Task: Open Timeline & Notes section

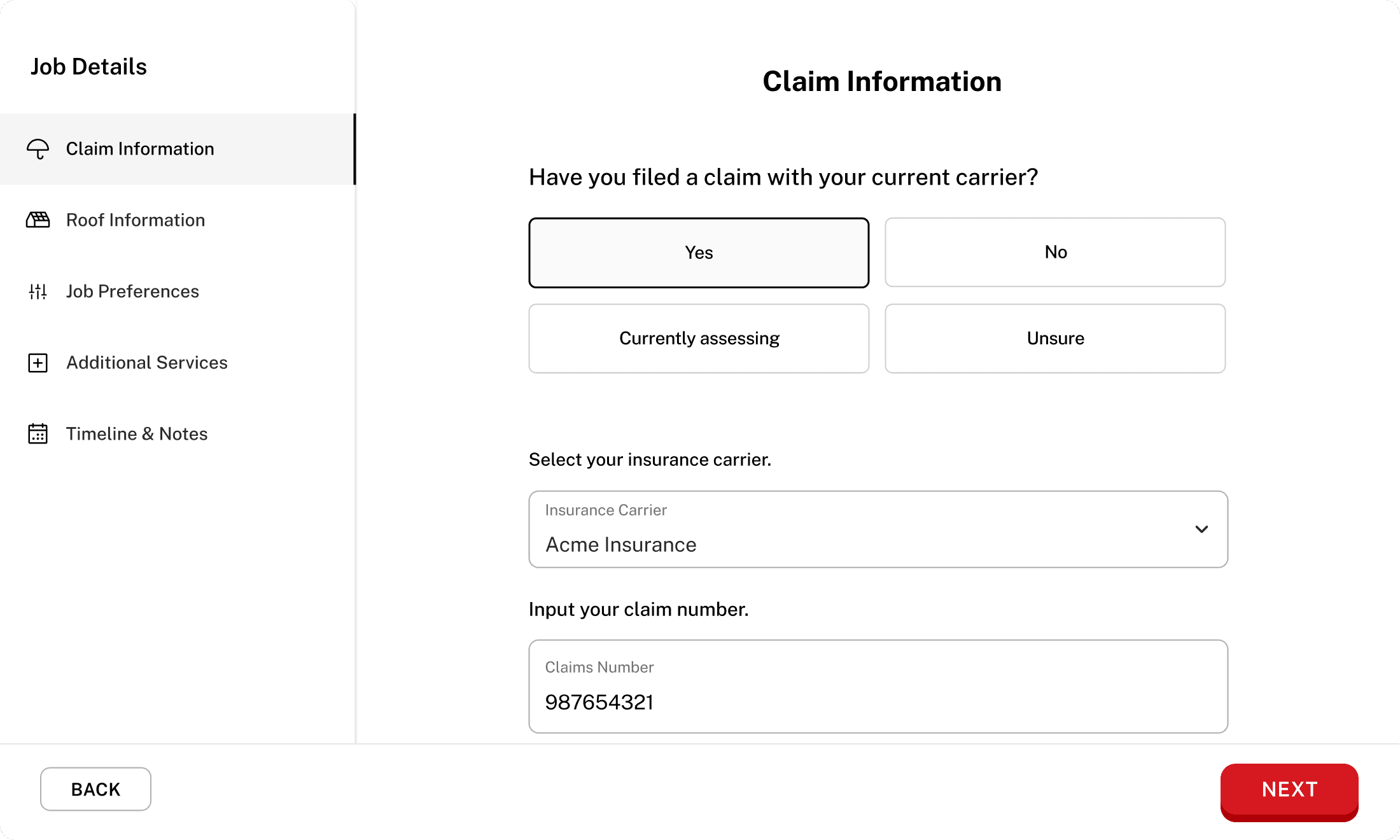Action: 137,434
